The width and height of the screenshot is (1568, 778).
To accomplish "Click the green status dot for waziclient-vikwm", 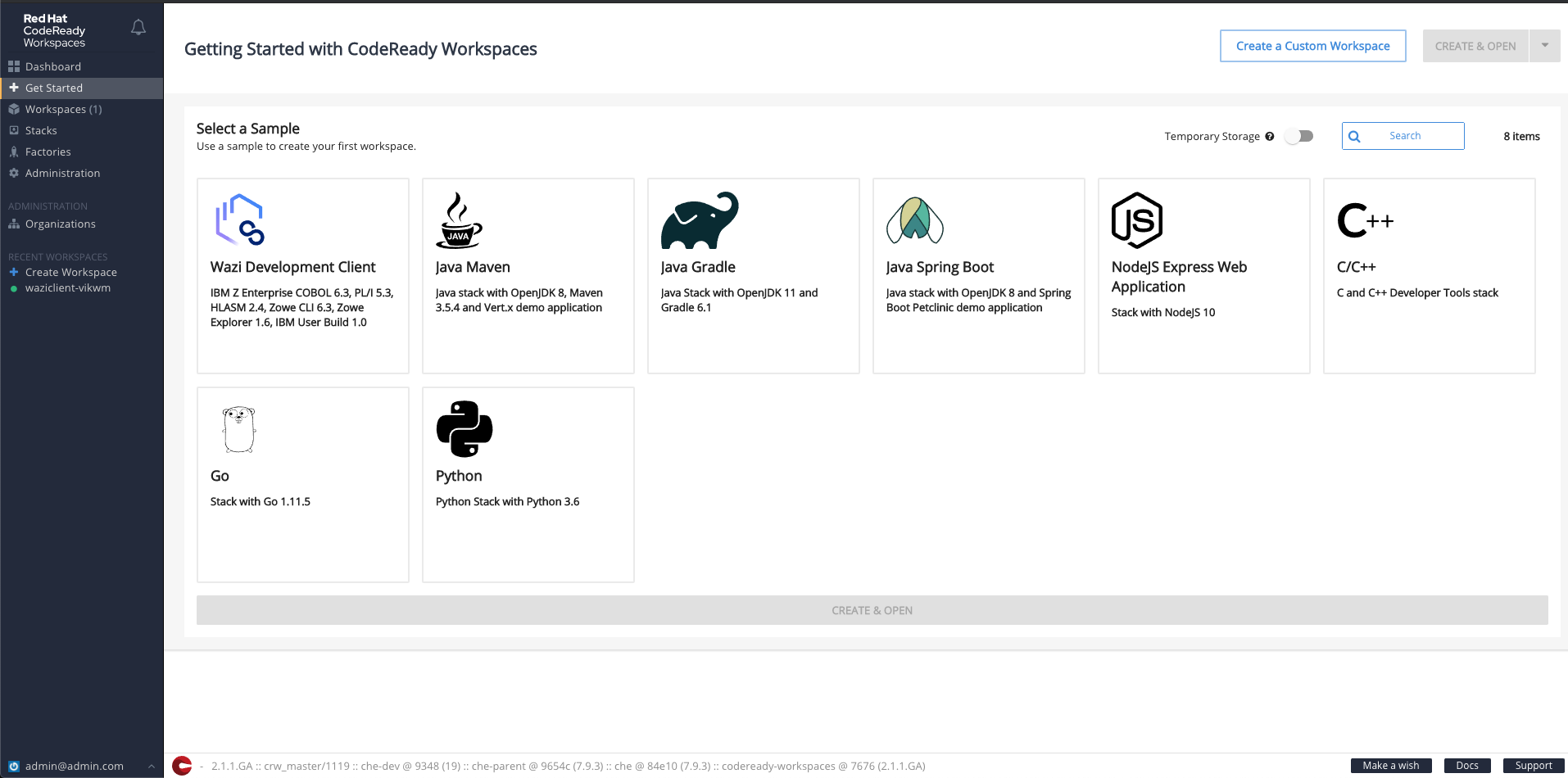I will [14, 288].
